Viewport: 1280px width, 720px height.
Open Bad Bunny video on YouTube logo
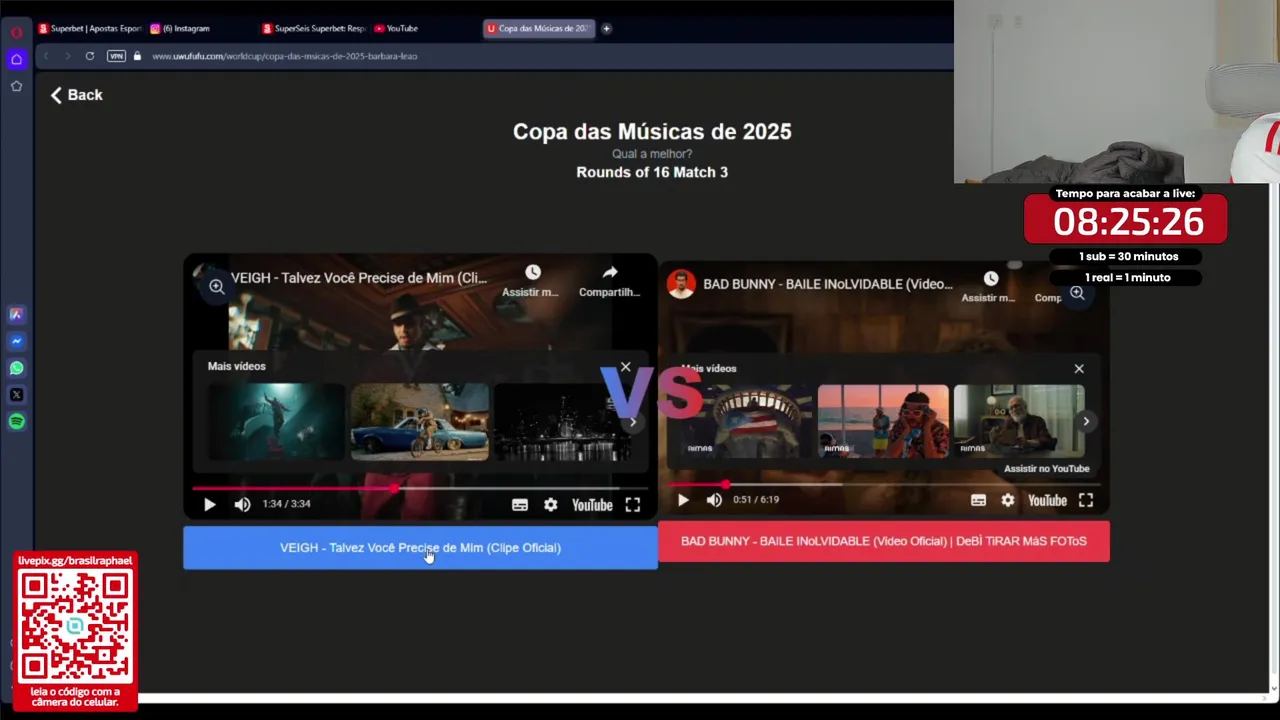click(1047, 500)
